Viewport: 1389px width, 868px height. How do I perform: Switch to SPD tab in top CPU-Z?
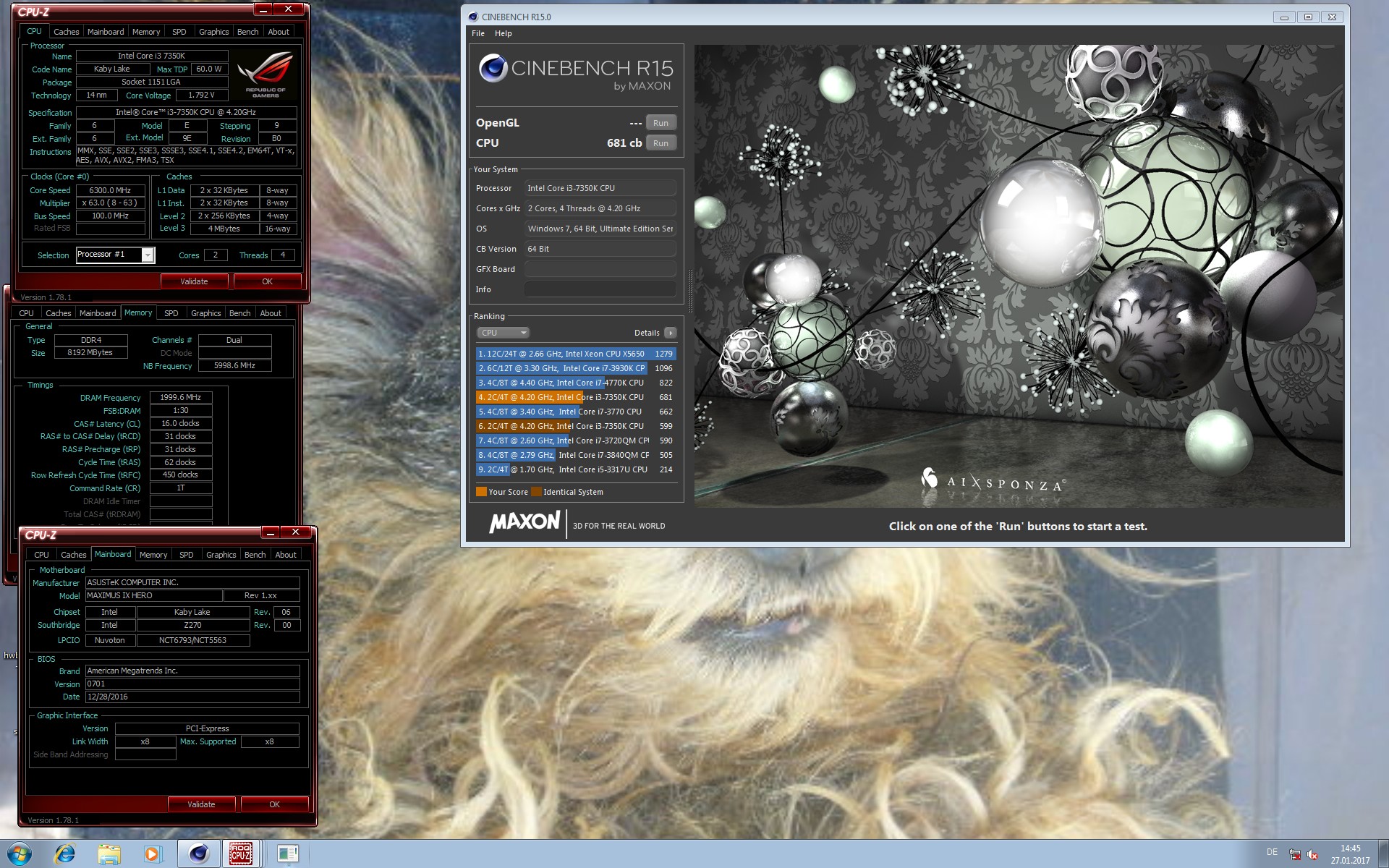(179, 32)
